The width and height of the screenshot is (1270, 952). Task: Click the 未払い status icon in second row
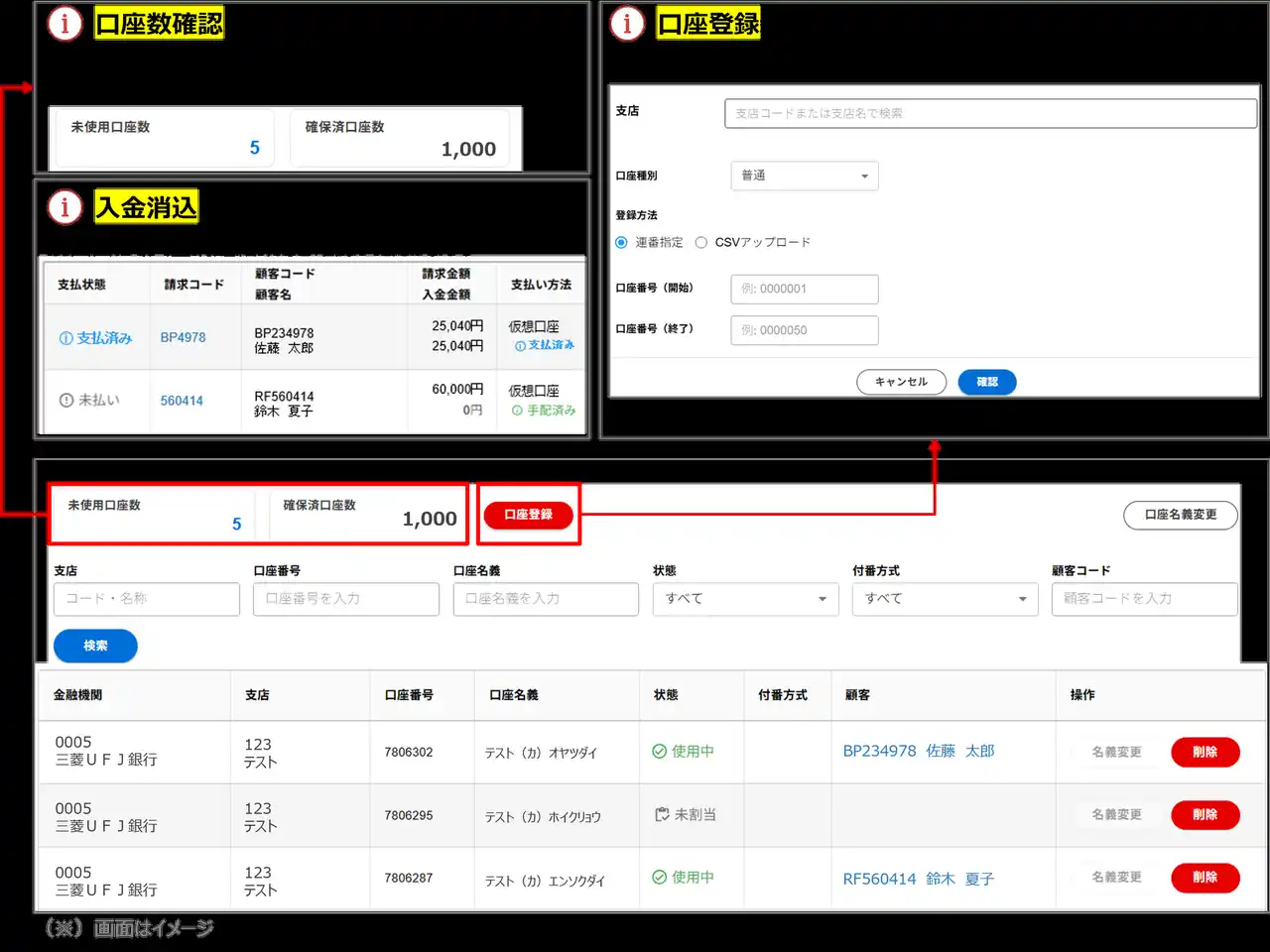tap(66, 401)
